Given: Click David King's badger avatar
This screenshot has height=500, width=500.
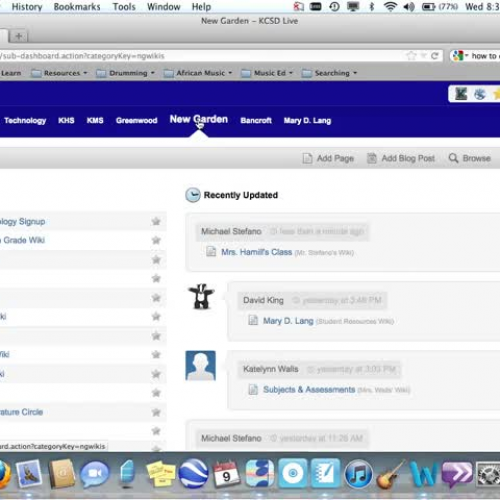Looking at the screenshot, I should (201, 296).
